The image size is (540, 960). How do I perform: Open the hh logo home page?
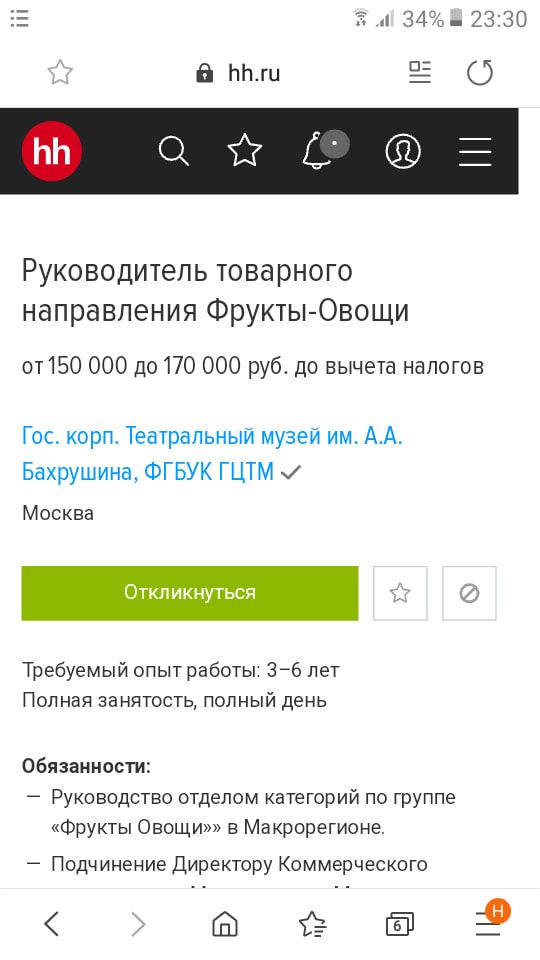(52, 151)
